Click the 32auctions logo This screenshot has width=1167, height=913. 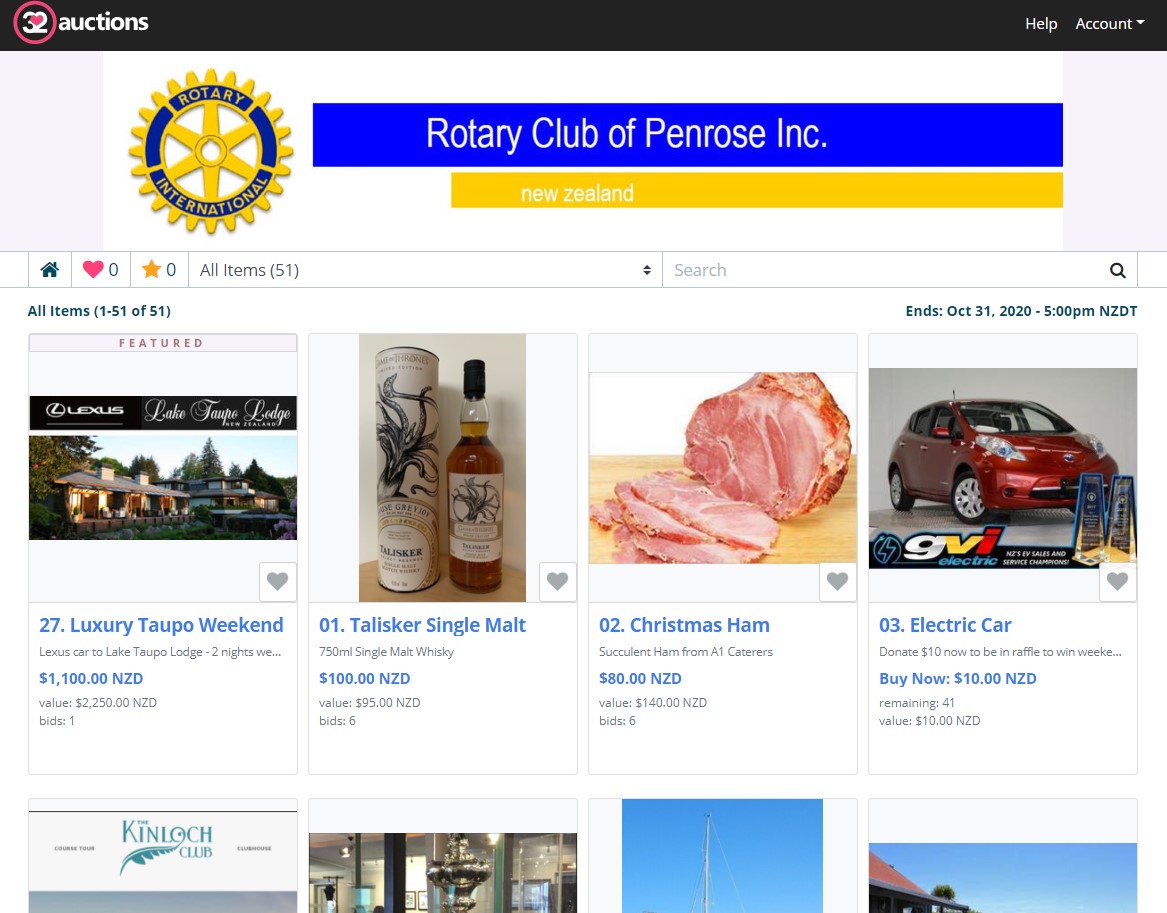pyautogui.click(x=81, y=23)
